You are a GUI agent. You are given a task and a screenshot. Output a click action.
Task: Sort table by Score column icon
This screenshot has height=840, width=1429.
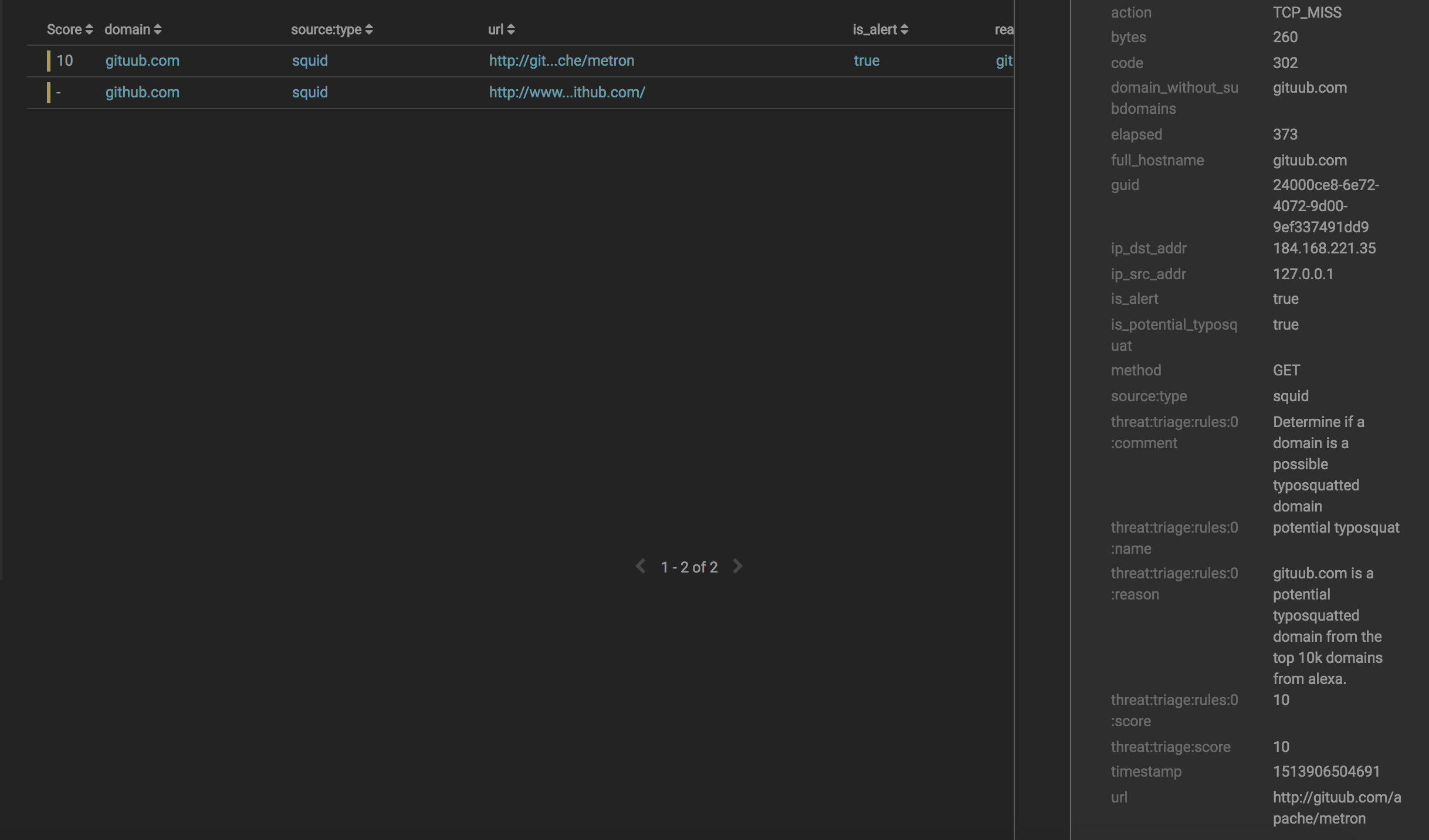click(x=89, y=29)
